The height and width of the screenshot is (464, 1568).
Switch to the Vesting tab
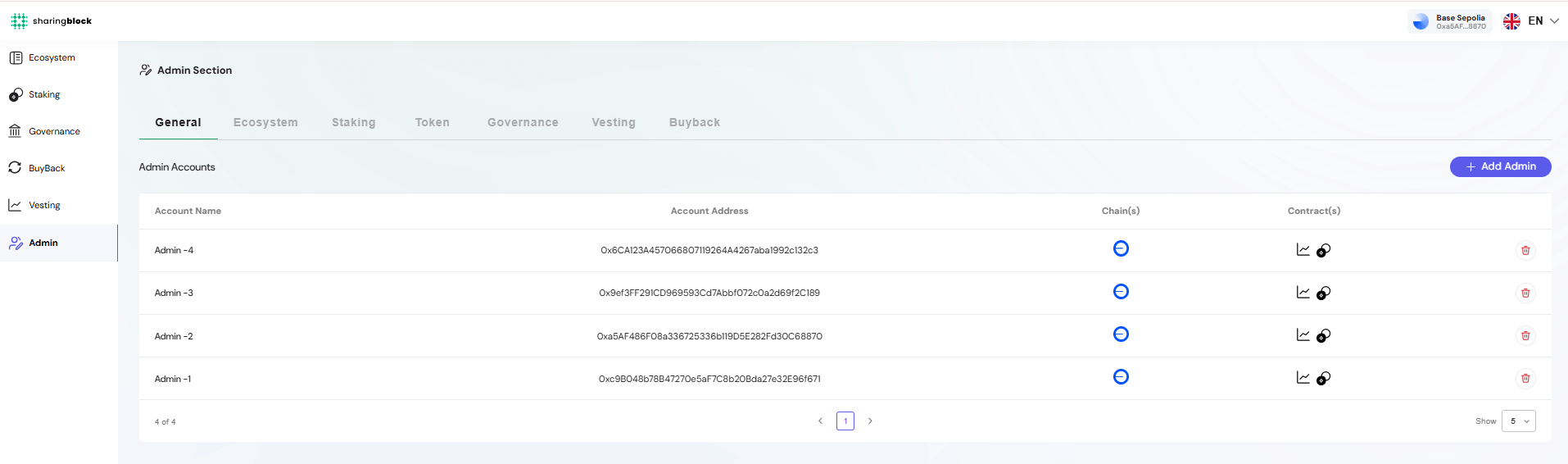[x=614, y=122]
